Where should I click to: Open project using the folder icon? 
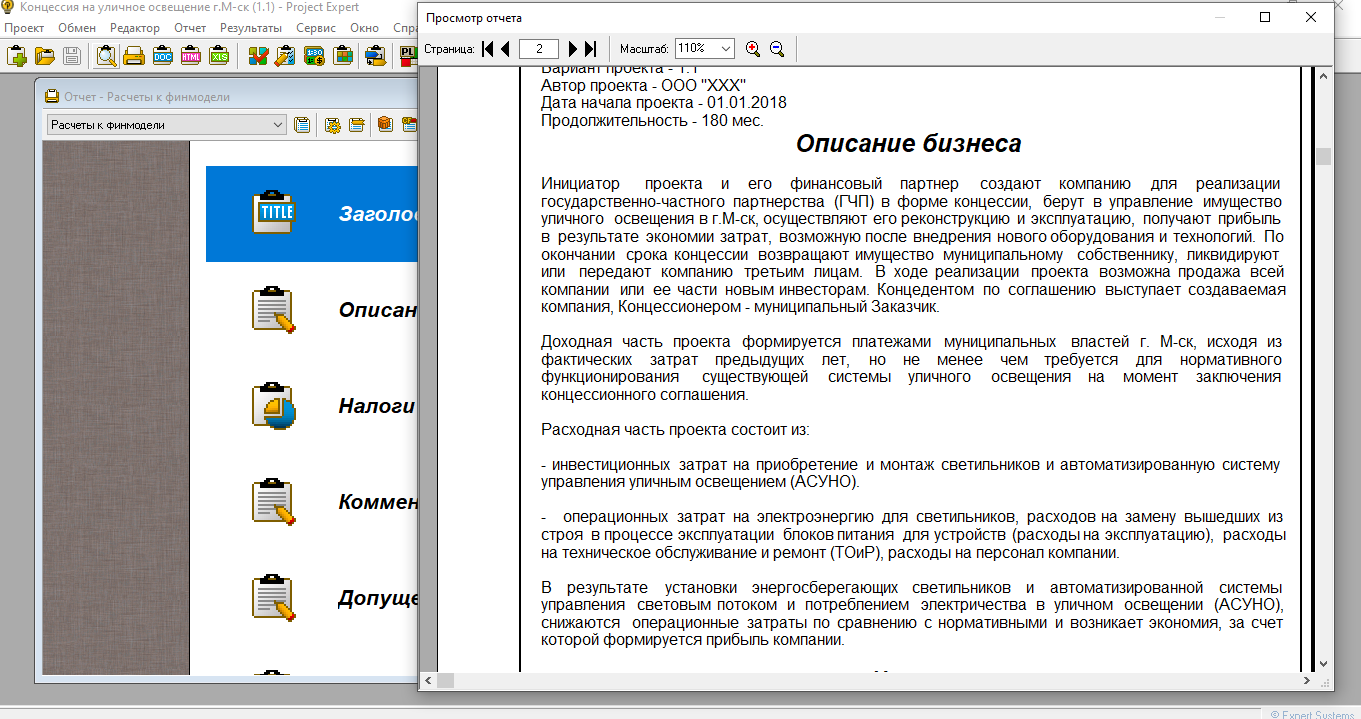click(x=44, y=56)
